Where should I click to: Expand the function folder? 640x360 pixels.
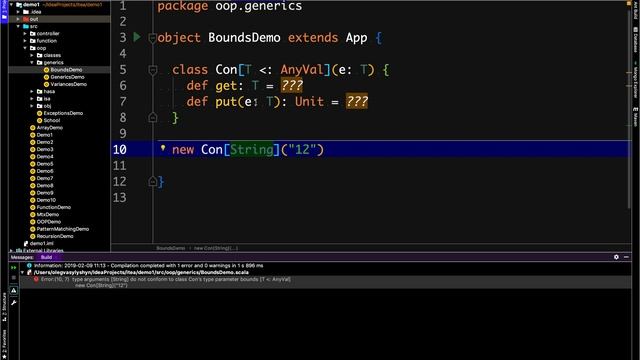(25, 41)
